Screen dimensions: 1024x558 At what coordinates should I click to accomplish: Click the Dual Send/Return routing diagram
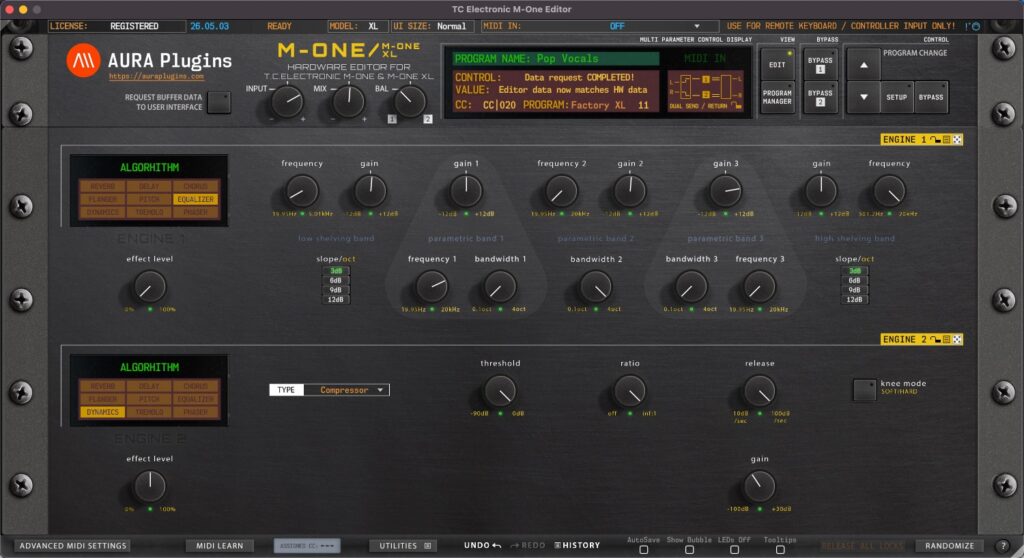click(705, 91)
